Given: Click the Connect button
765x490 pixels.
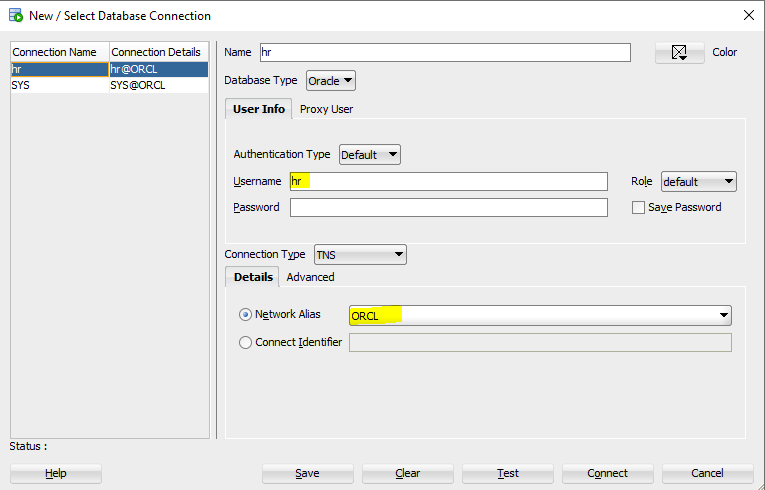Looking at the screenshot, I should click(x=607, y=473).
